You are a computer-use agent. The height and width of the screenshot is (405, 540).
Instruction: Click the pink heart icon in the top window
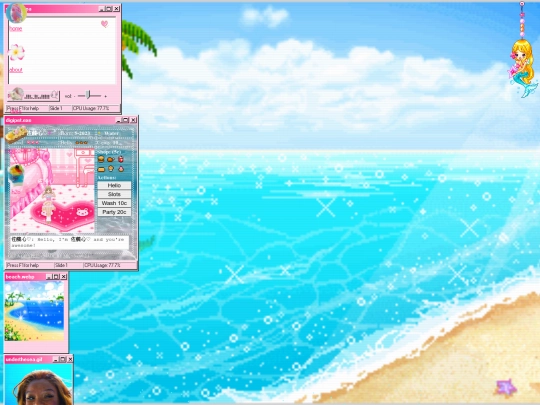104,24
